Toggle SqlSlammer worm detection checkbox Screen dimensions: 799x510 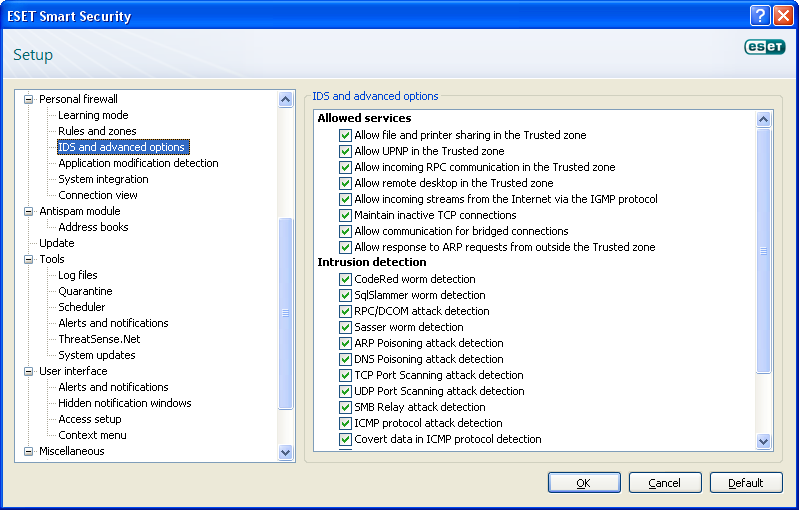click(x=345, y=295)
